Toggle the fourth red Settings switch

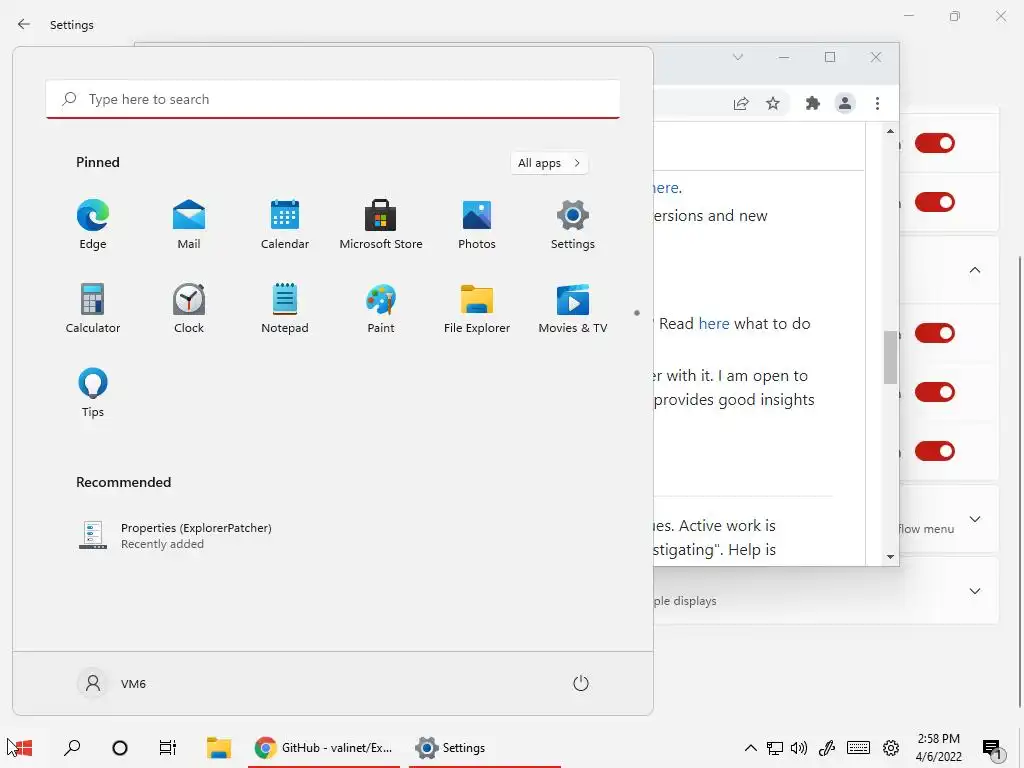tap(935, 392)
